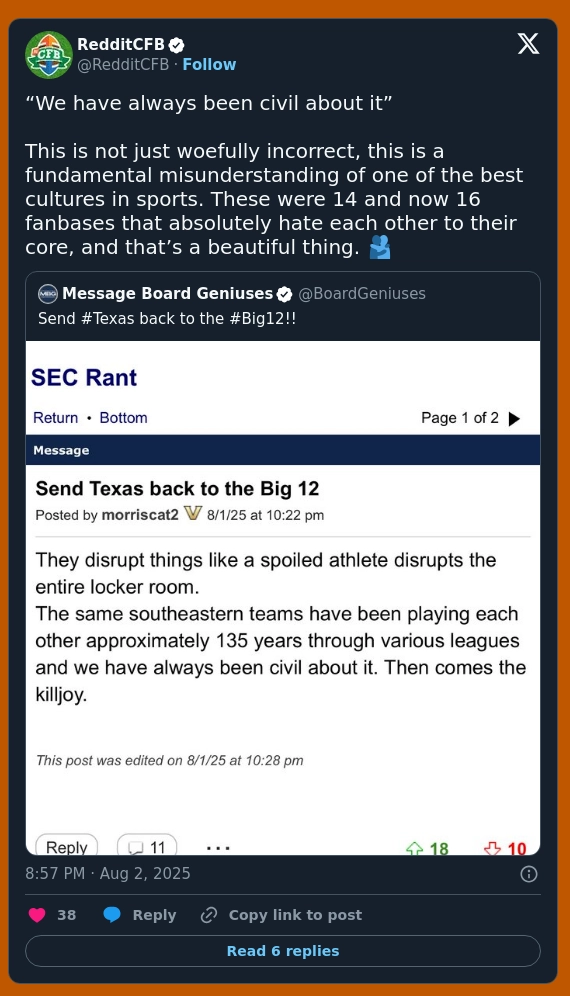Follow the RedditCFB account

(x=209, y=65)
